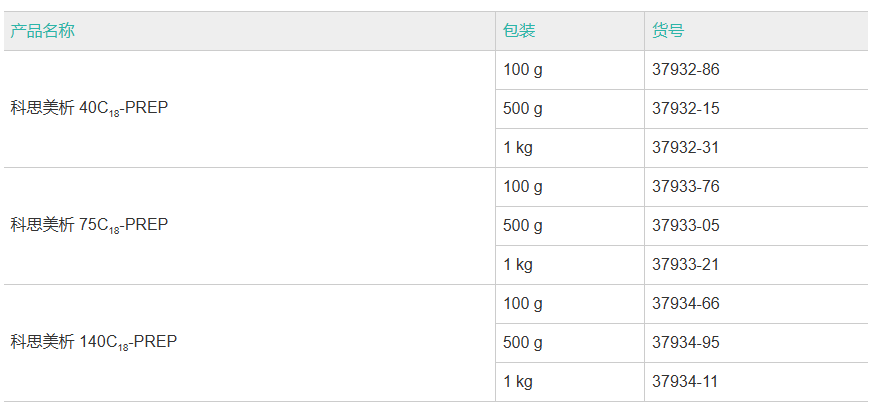Screen dimensions: 891x413
Task: Click 100 g package for 40C18-PREP
Action: tap(523, 70)
